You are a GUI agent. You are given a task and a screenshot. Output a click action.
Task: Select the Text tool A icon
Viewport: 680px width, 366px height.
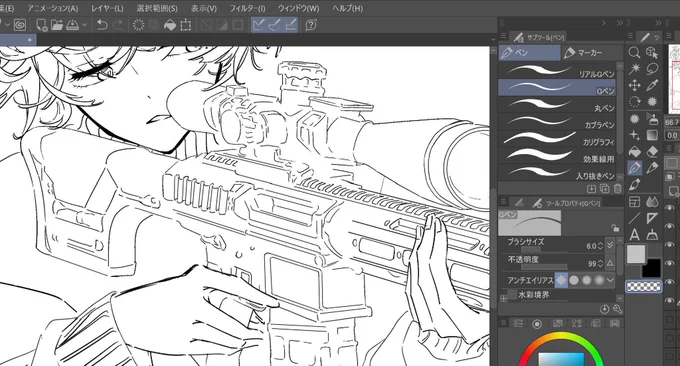click(634, 235)
